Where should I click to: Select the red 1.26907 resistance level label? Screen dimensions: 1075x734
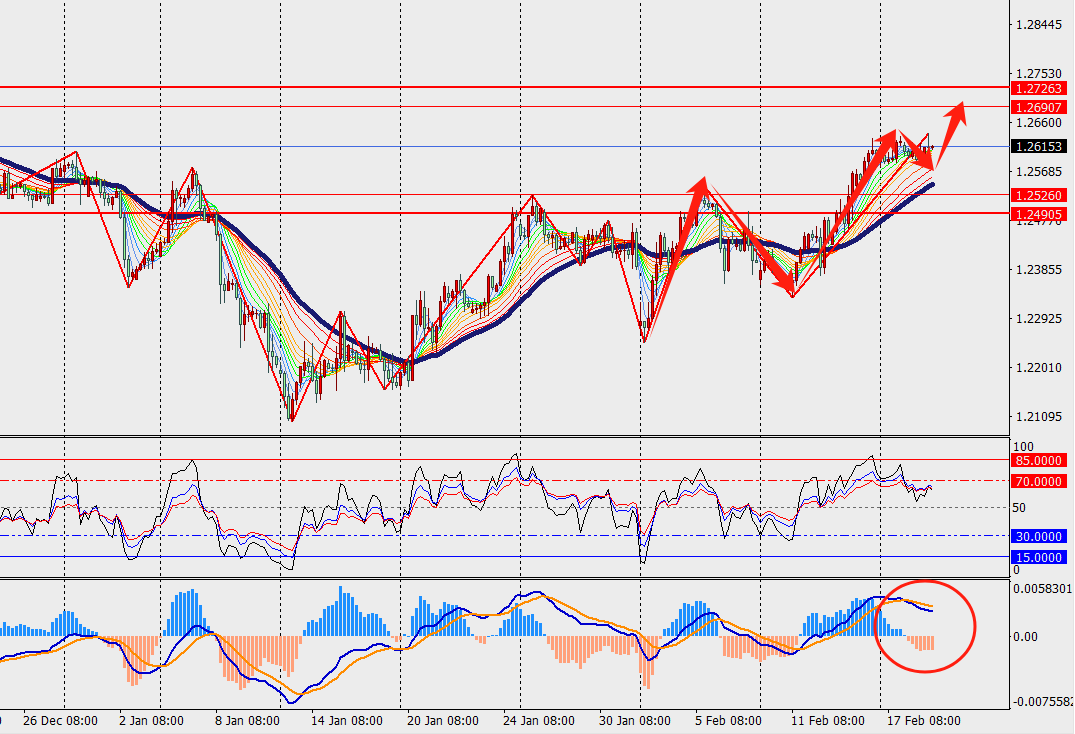1038,107
